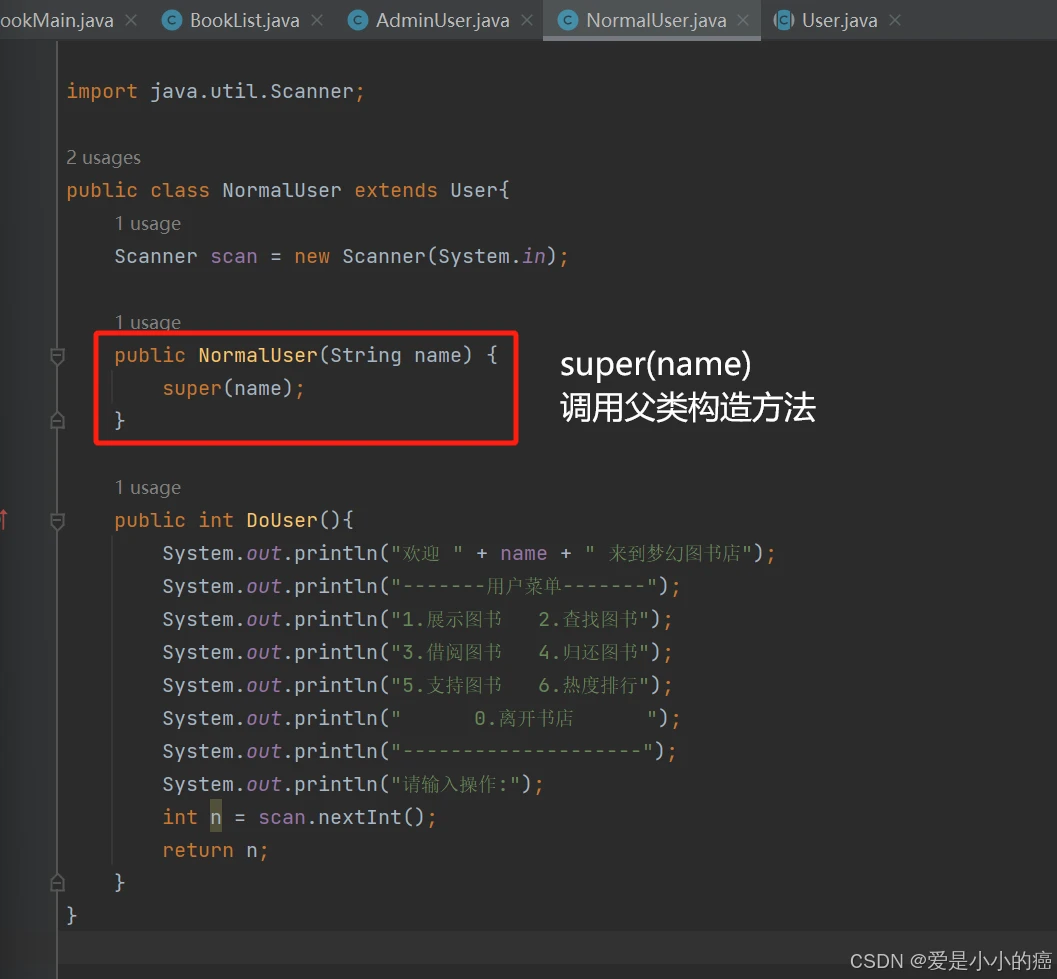
Task: Click the 'return n;' statement
Action: (x=215, y=851)
